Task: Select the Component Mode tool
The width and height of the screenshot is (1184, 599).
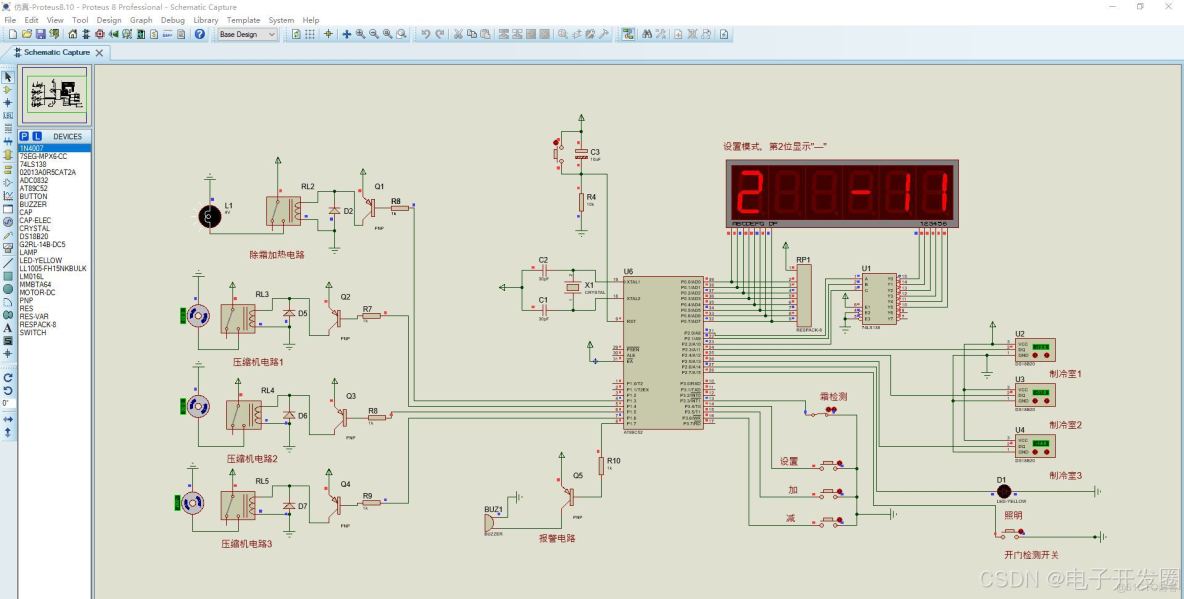Action: [8, 90]
